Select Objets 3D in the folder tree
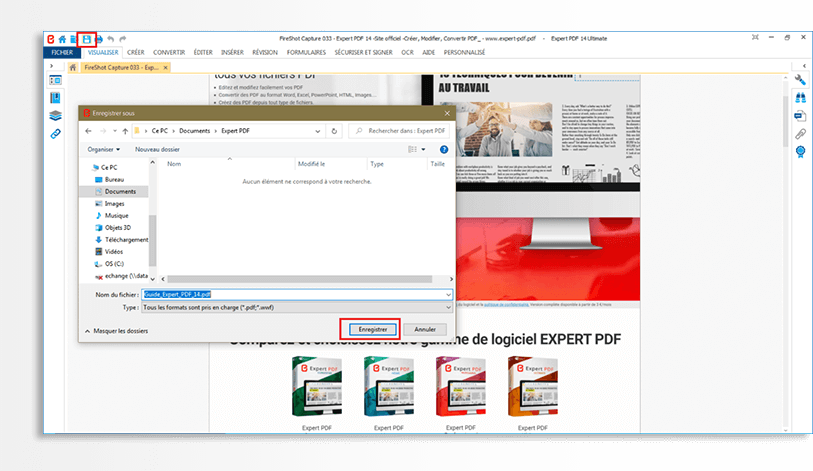813x471 pixels. point(117,228)
